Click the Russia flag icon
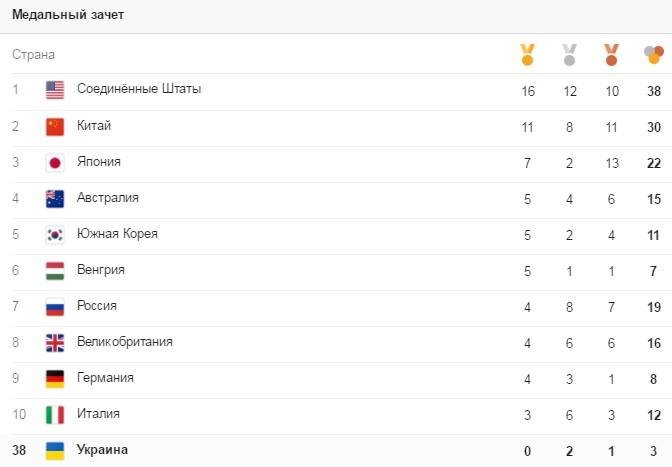Screen dimensions: 672x467 point(55,306)
